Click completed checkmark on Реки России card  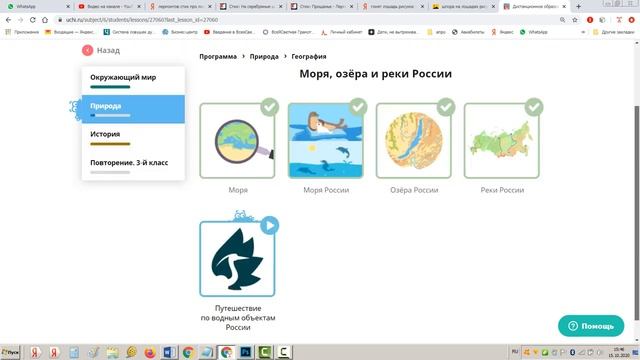(534, 107)
